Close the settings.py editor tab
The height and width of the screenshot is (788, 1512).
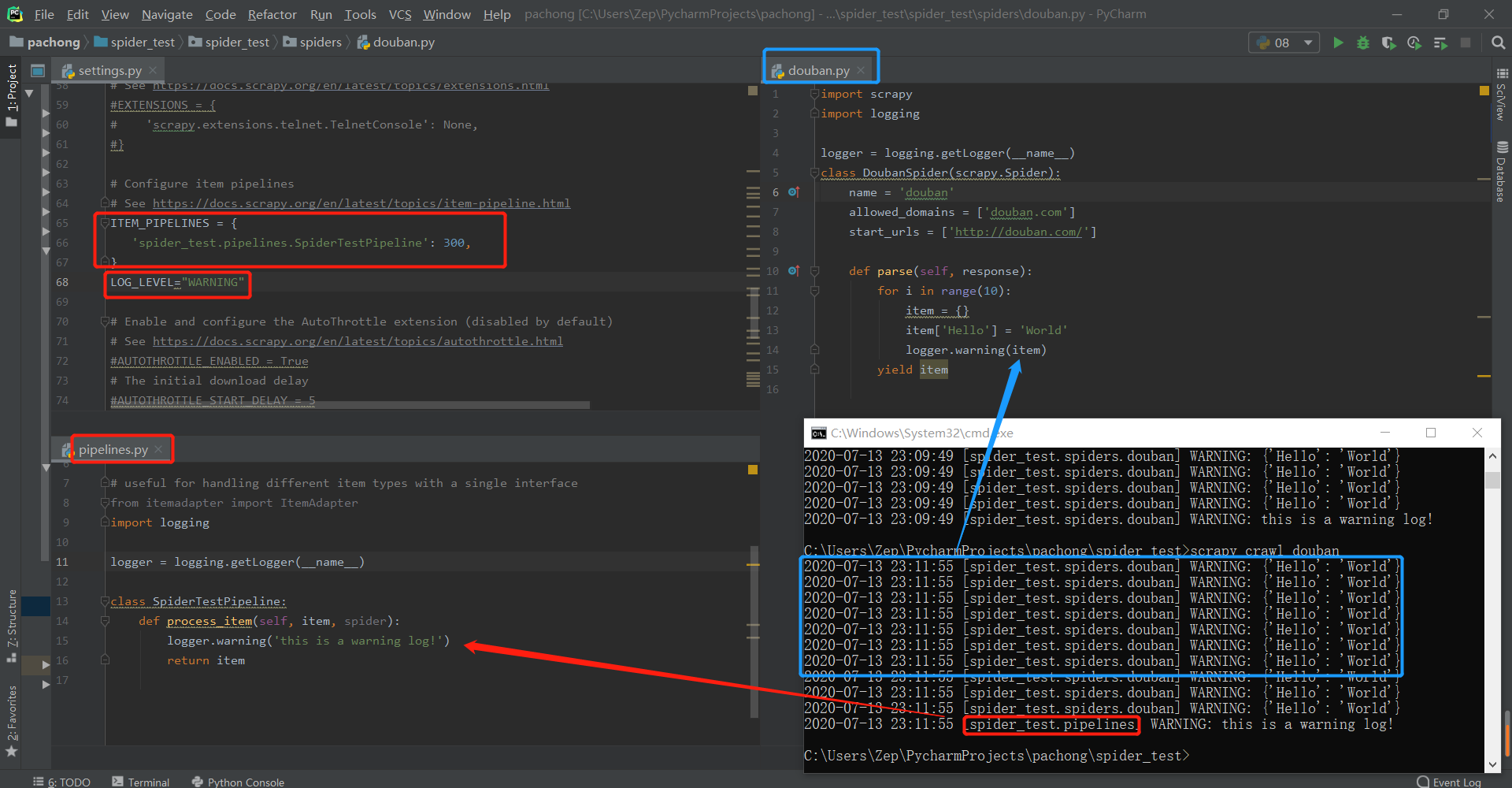[153, 70]
